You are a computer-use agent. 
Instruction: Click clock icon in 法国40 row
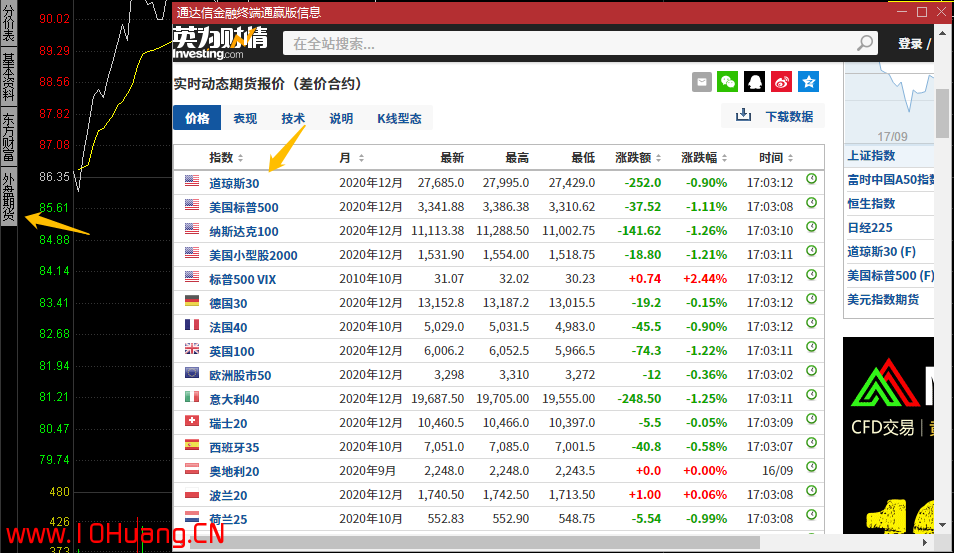click(x=811, y=323)
